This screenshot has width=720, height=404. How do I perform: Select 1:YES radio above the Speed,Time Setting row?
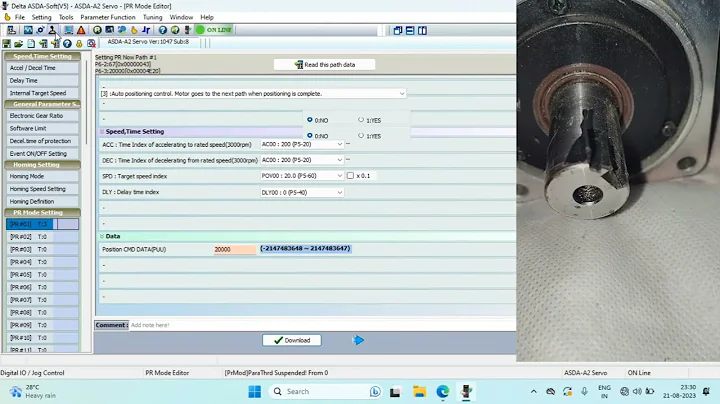tap(361, 120)
